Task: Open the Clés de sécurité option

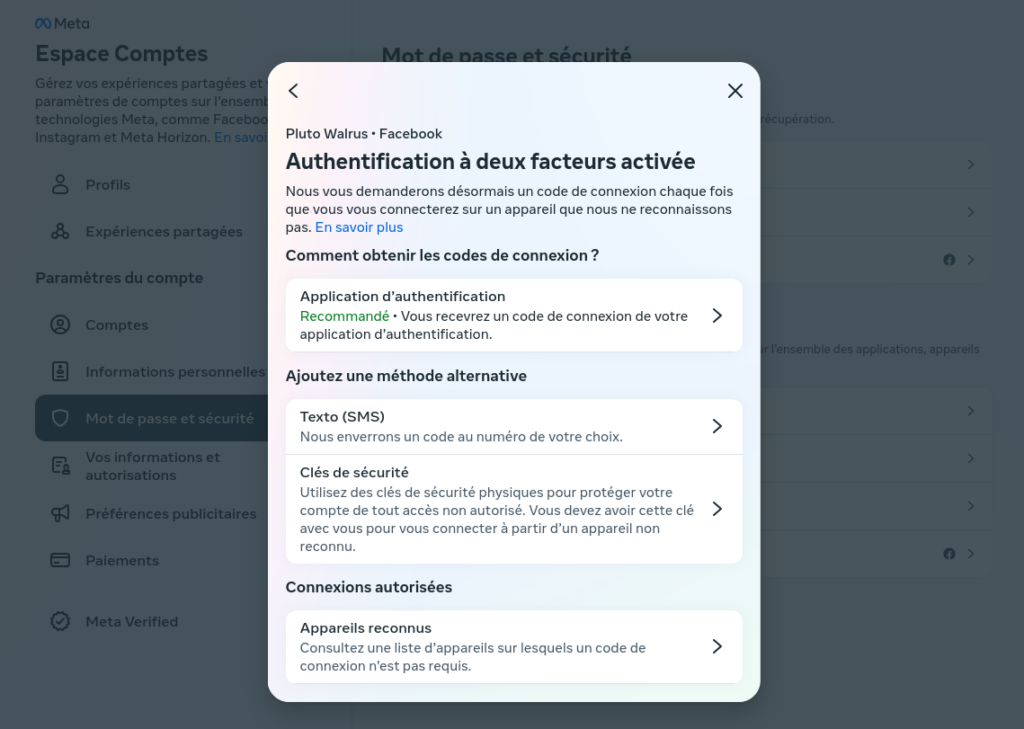Action: pyautogui.click(x=514, y=509)
